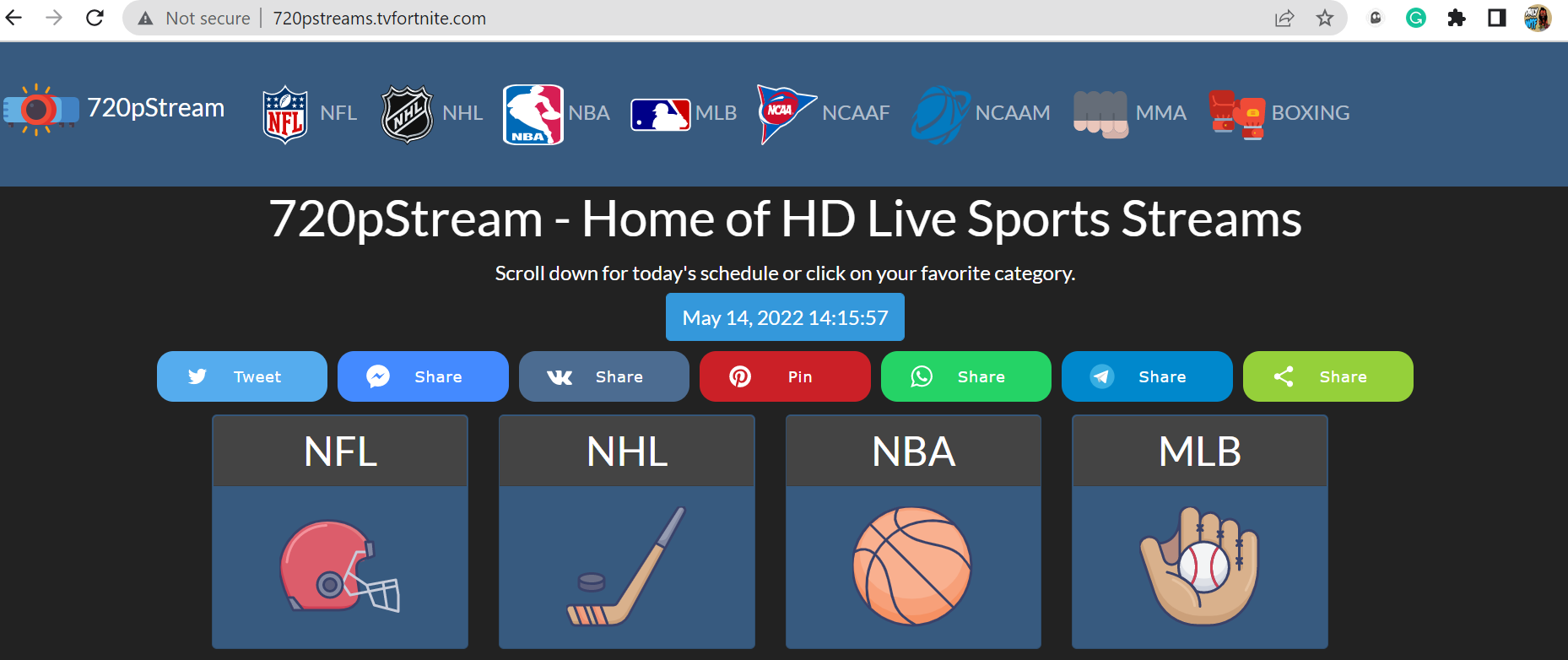Share via the WhatsApp Share button

point(966,376)
